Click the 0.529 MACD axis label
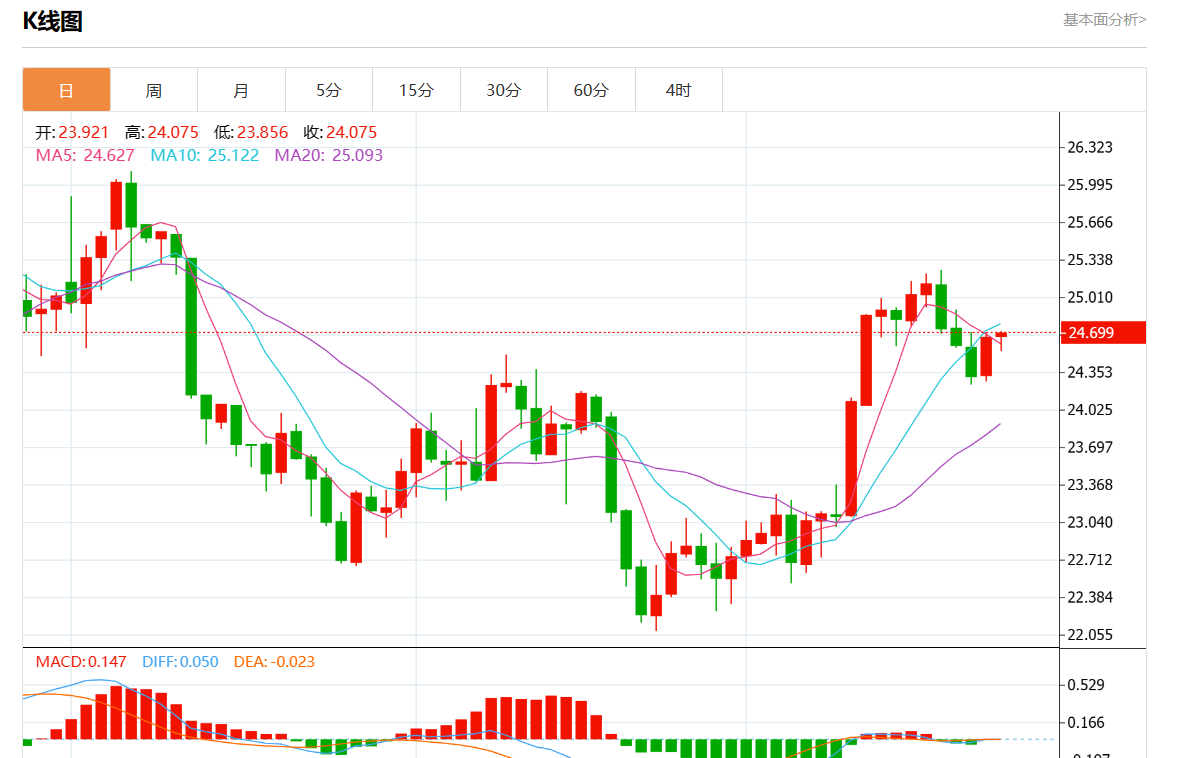The height and width of the screenshot is (758, 1185). pos(1086,685)
